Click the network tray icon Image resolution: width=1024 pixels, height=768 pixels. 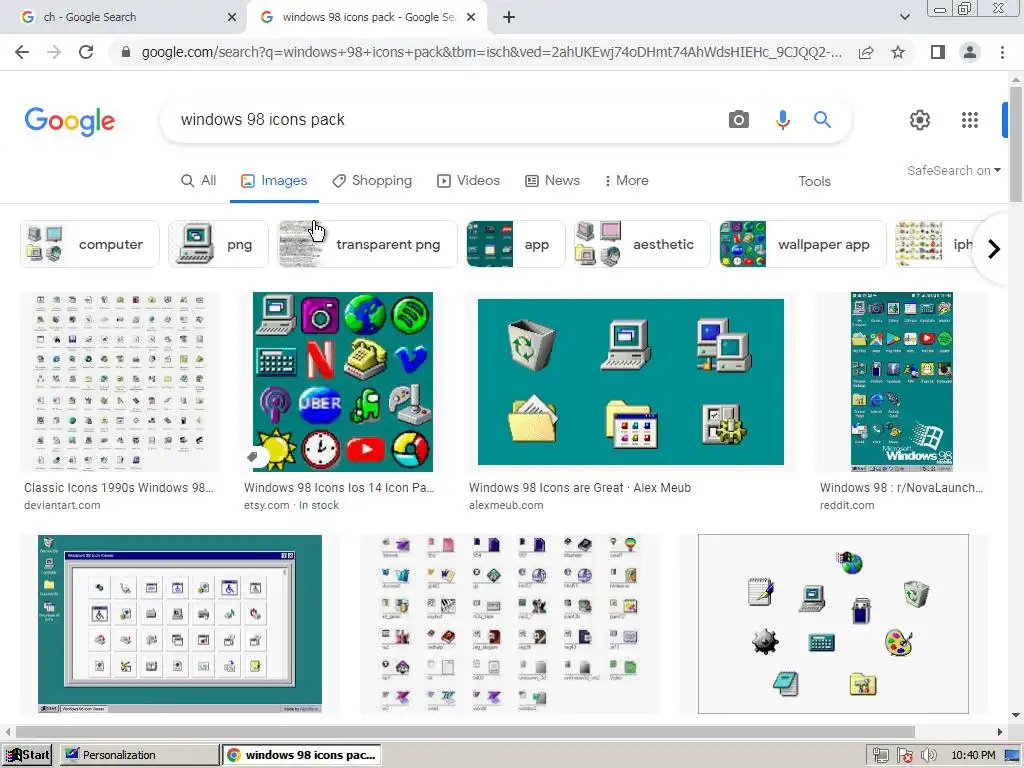click(x=880, y=756)
